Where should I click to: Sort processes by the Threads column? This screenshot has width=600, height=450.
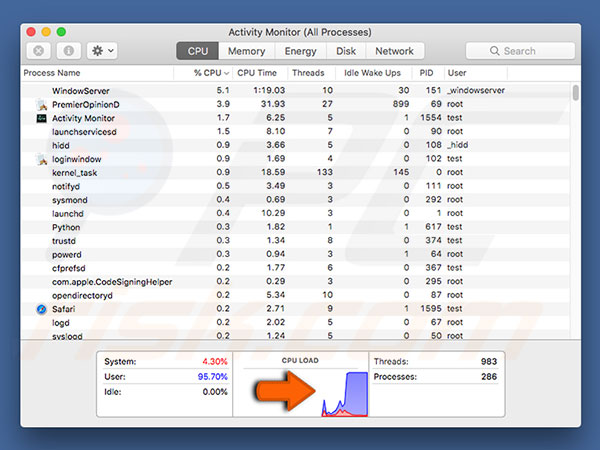(x=306, y=73)
